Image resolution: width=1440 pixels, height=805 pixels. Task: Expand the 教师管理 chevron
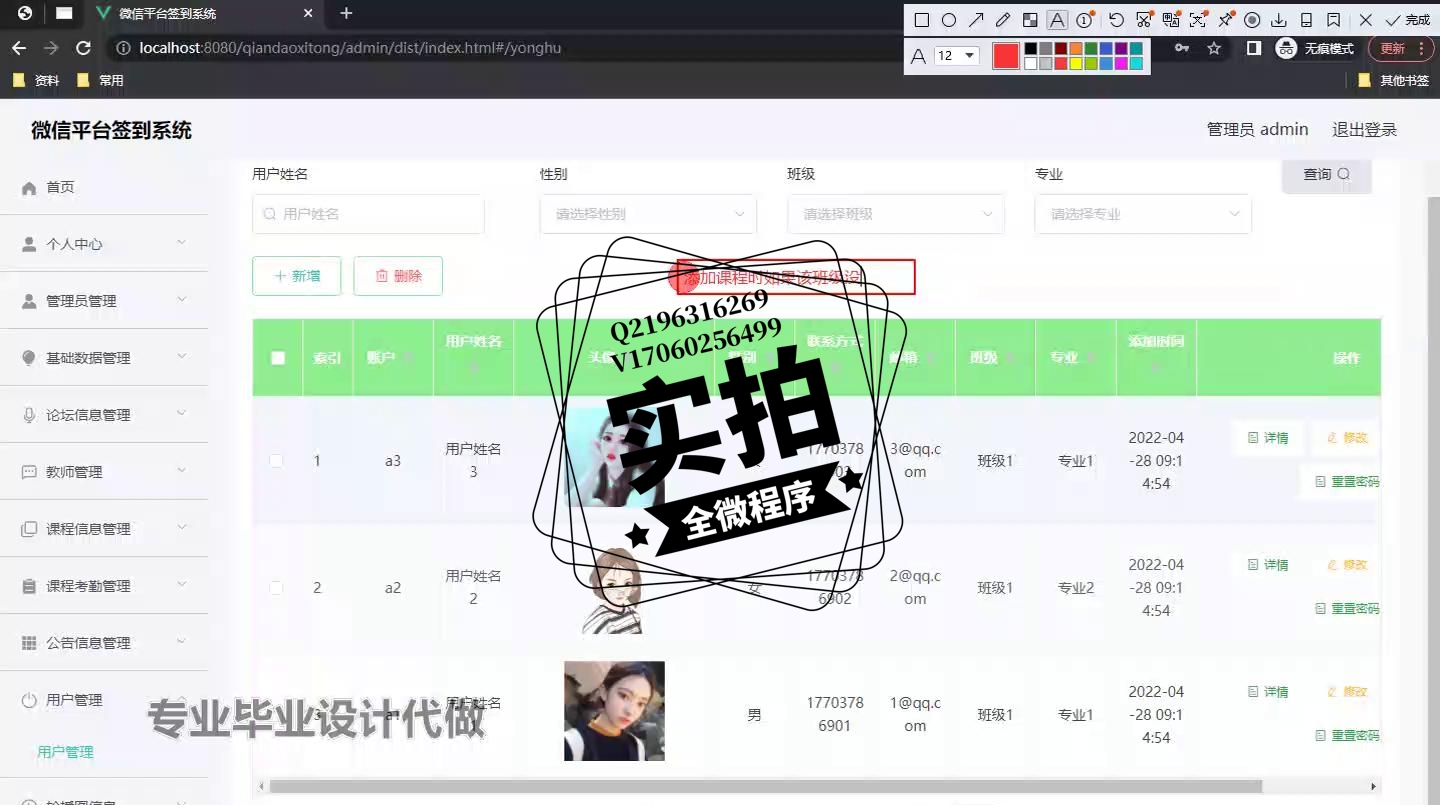181,471
